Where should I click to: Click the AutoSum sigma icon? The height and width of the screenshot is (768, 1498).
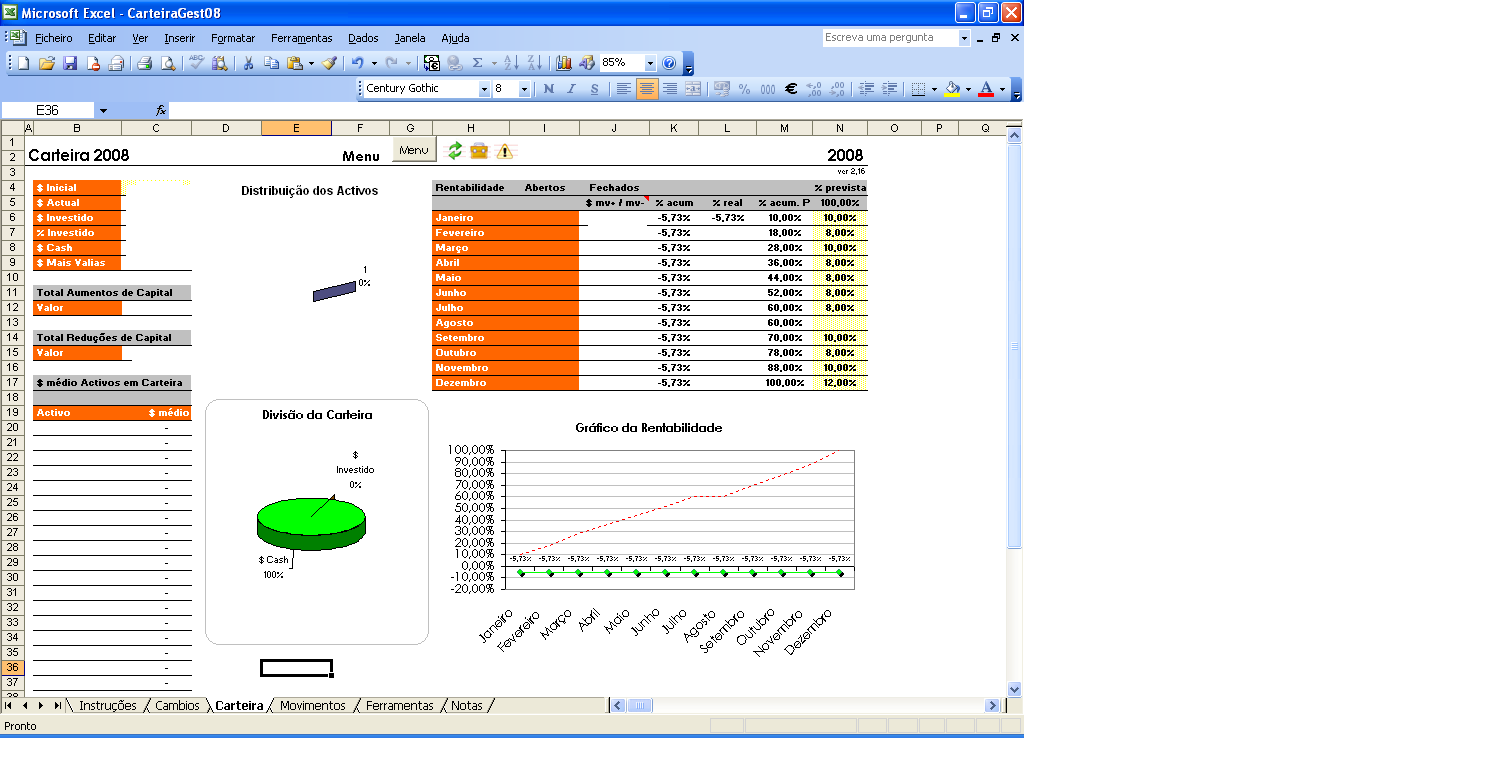(477, 63)
